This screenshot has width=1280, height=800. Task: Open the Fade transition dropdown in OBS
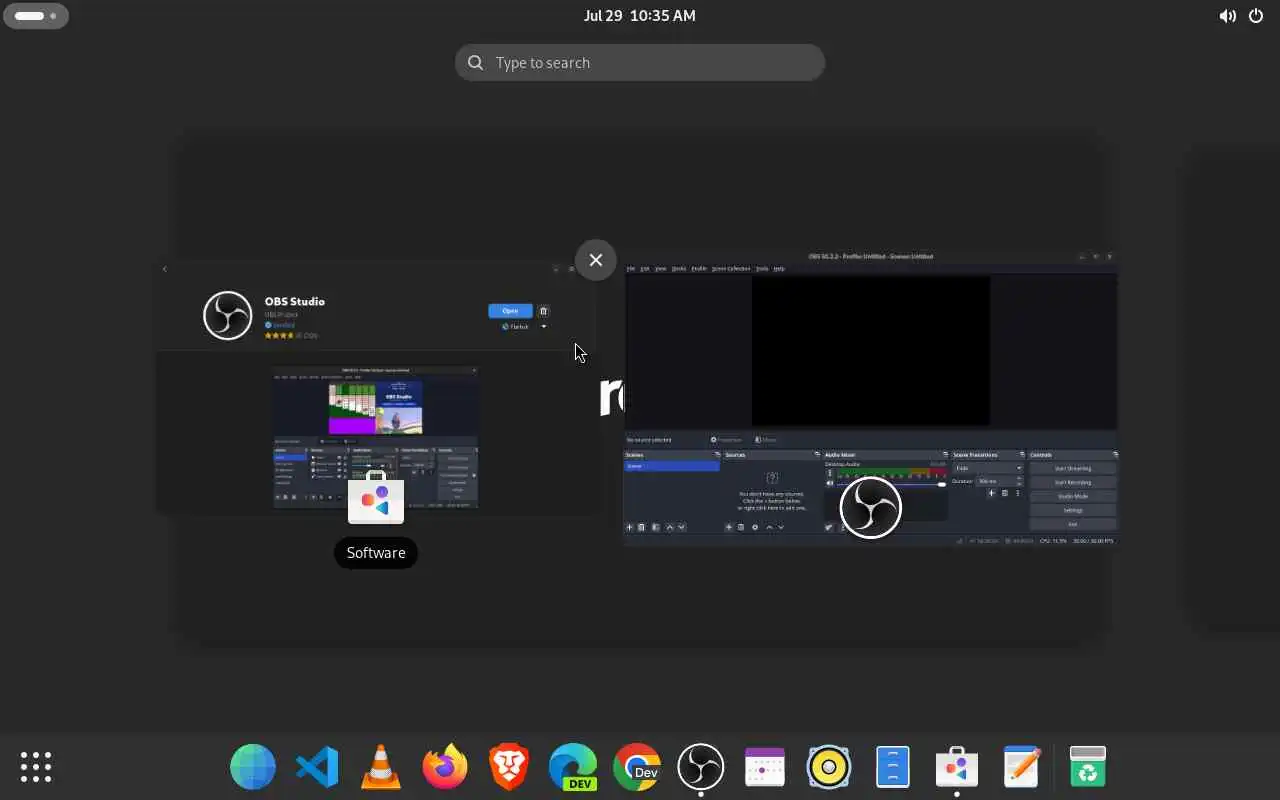[x=988, y=468]
